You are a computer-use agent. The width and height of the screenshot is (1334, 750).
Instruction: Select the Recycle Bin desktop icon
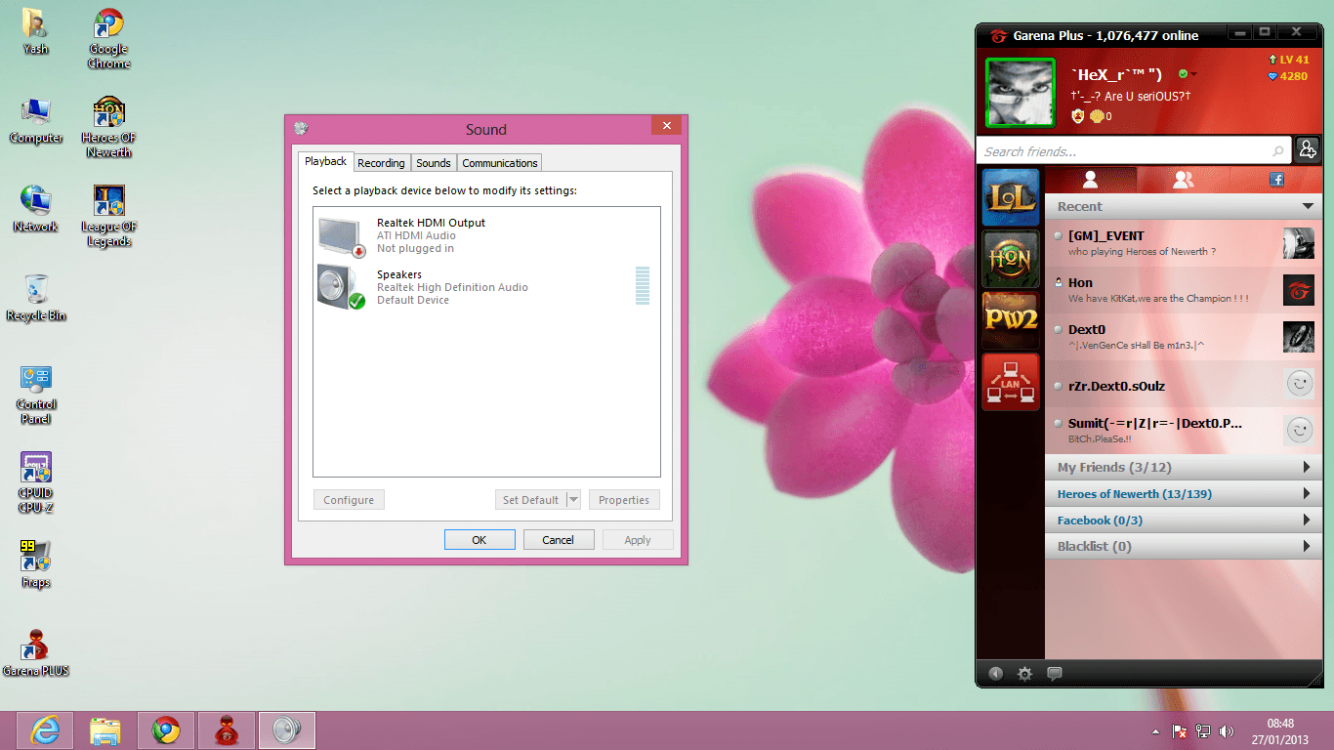36,297
